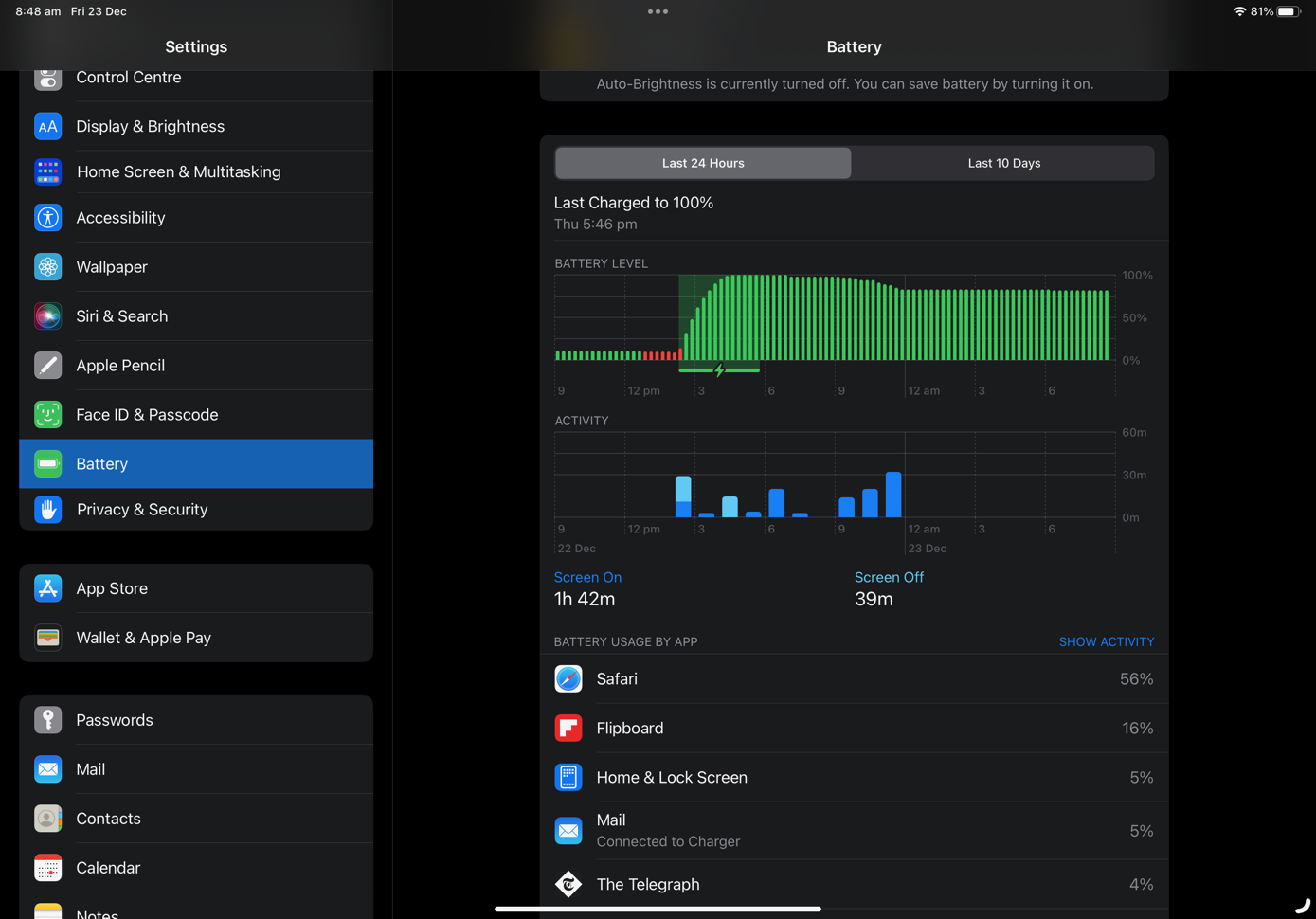Image resolution: width=1316 pixels, height=919 pixels.
Task: Tap Screen On 1h 42m value
Action: click(x=585, y=599)
